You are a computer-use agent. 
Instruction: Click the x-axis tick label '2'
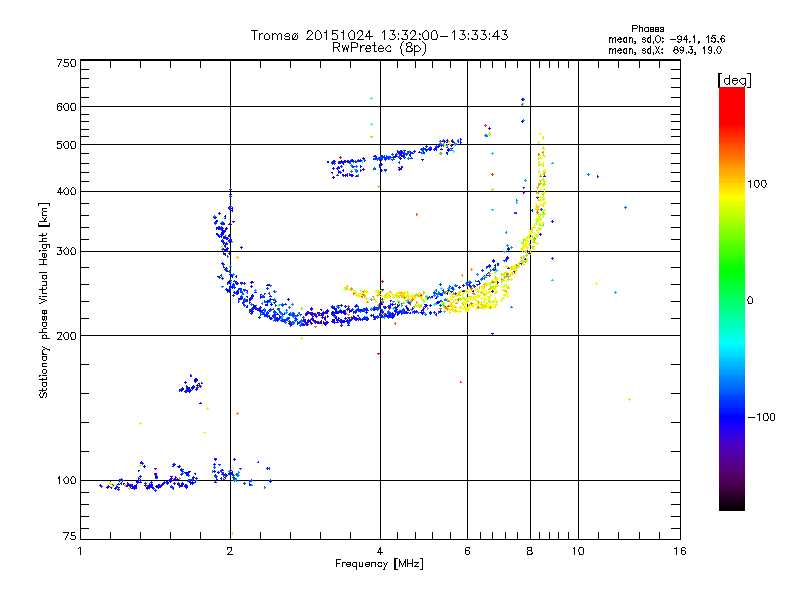point(230,551)
